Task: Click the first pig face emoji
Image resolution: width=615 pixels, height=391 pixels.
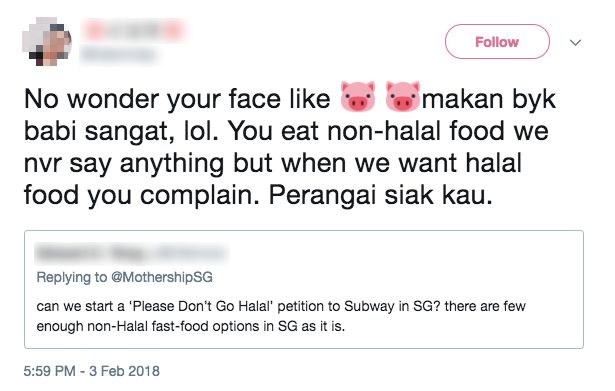Action: click(x=357, y=96)
